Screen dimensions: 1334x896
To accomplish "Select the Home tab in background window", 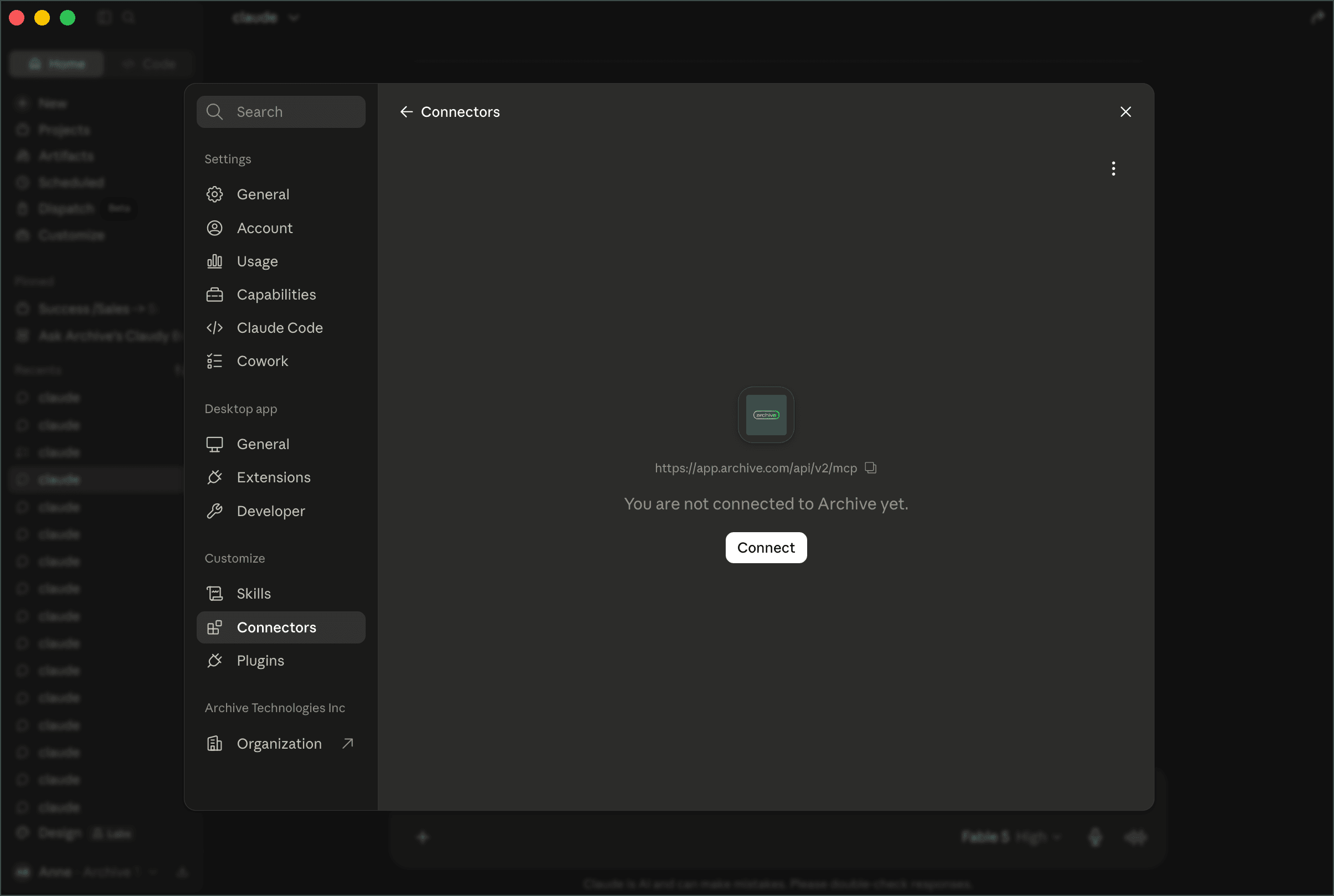I will click(57, 64).
